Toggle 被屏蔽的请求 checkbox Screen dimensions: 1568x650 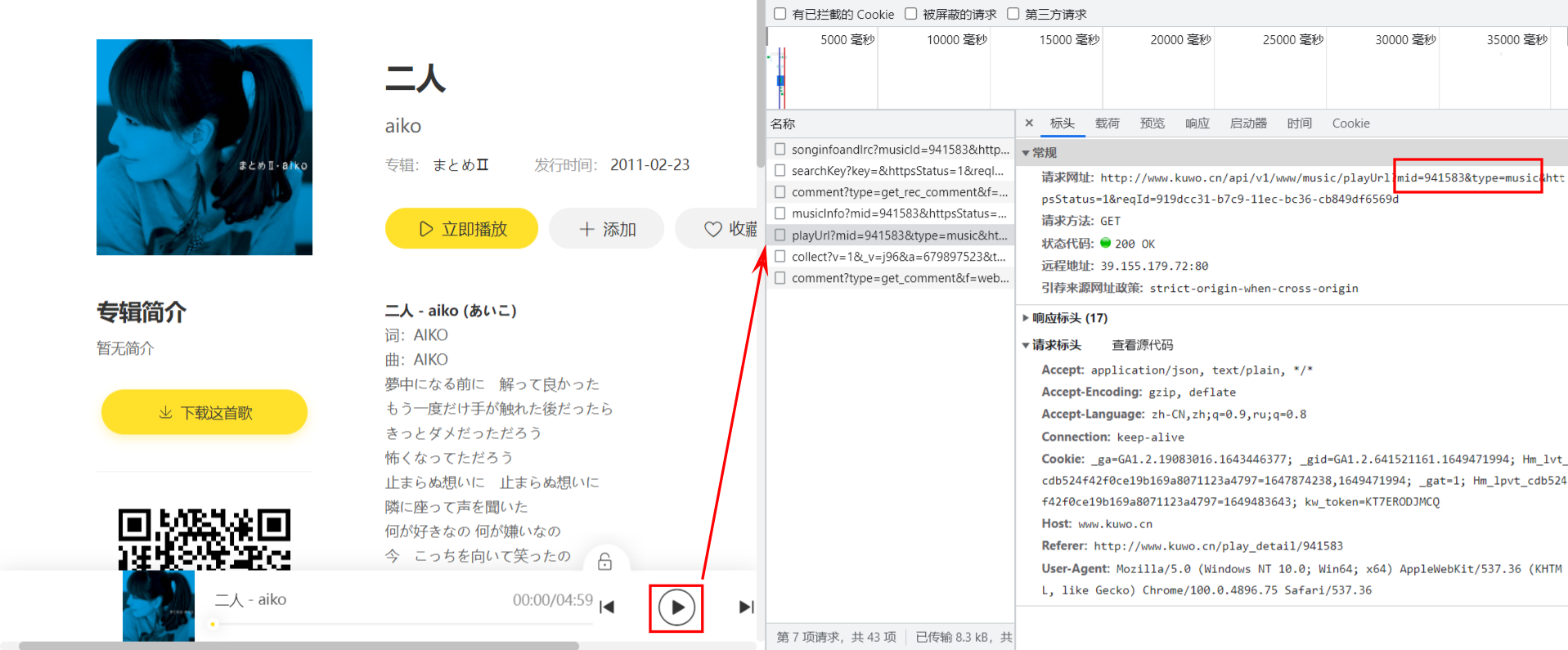pyautogui.click(x=910, y=14)
